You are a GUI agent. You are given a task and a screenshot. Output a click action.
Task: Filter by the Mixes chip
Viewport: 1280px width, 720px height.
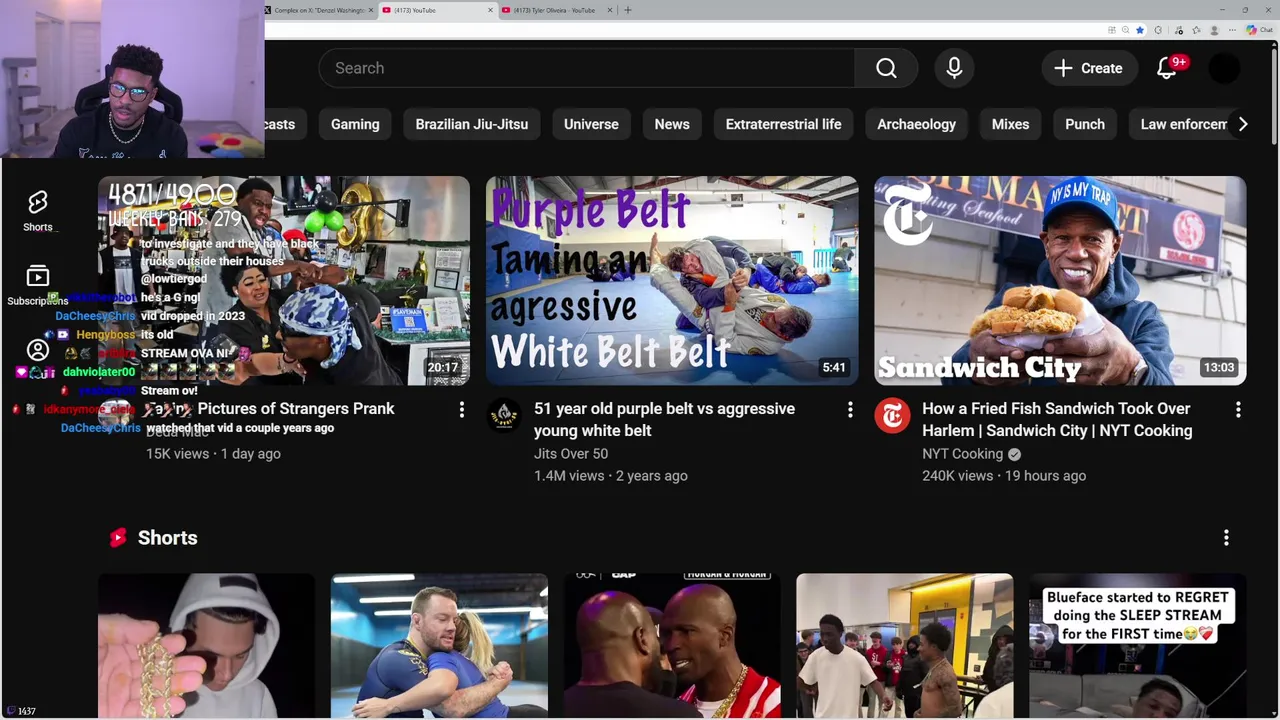1010,124
